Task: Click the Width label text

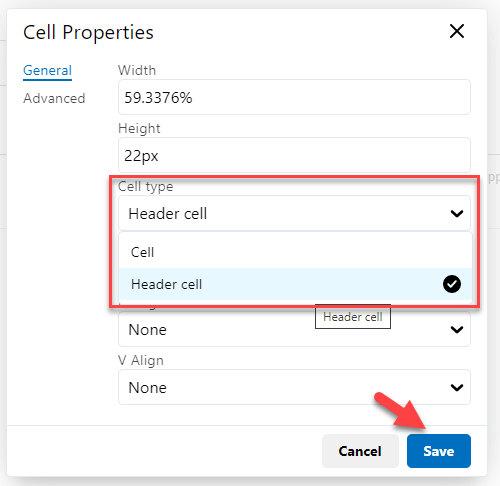Action: pyautogui.click(x=137, y=70)
